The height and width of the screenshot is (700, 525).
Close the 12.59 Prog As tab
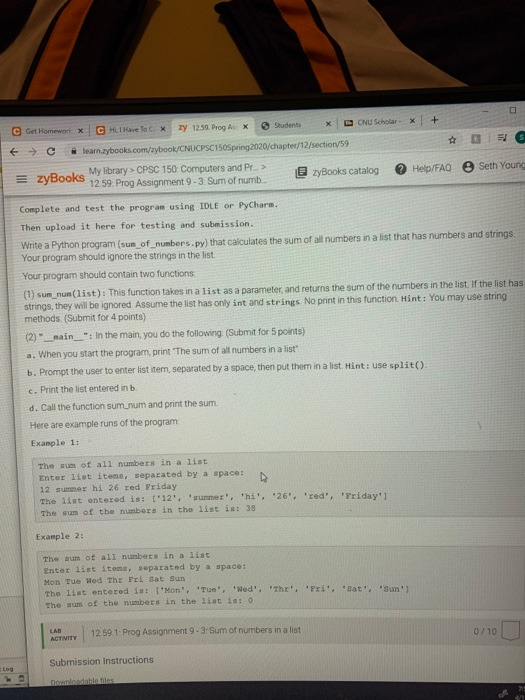[x=245, y=127]
